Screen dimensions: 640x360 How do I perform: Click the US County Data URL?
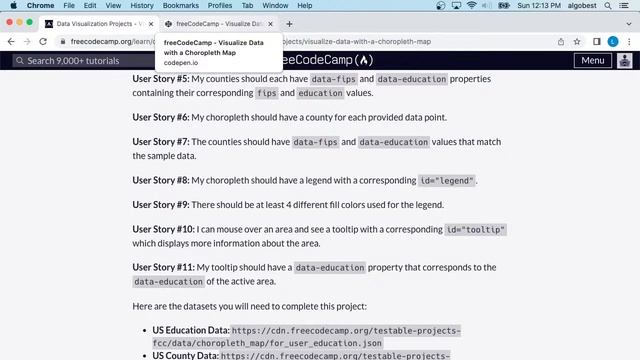click(x=336, y=356)
